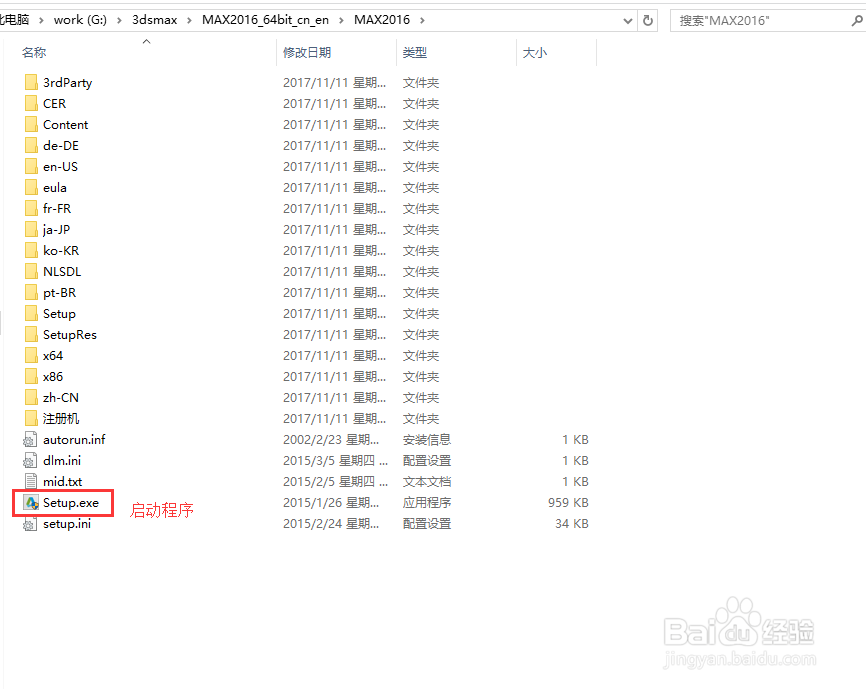The width and height of the screenshot is (866, 689).
Task: Select the 注册机 folder name
Action: [61, 418]
